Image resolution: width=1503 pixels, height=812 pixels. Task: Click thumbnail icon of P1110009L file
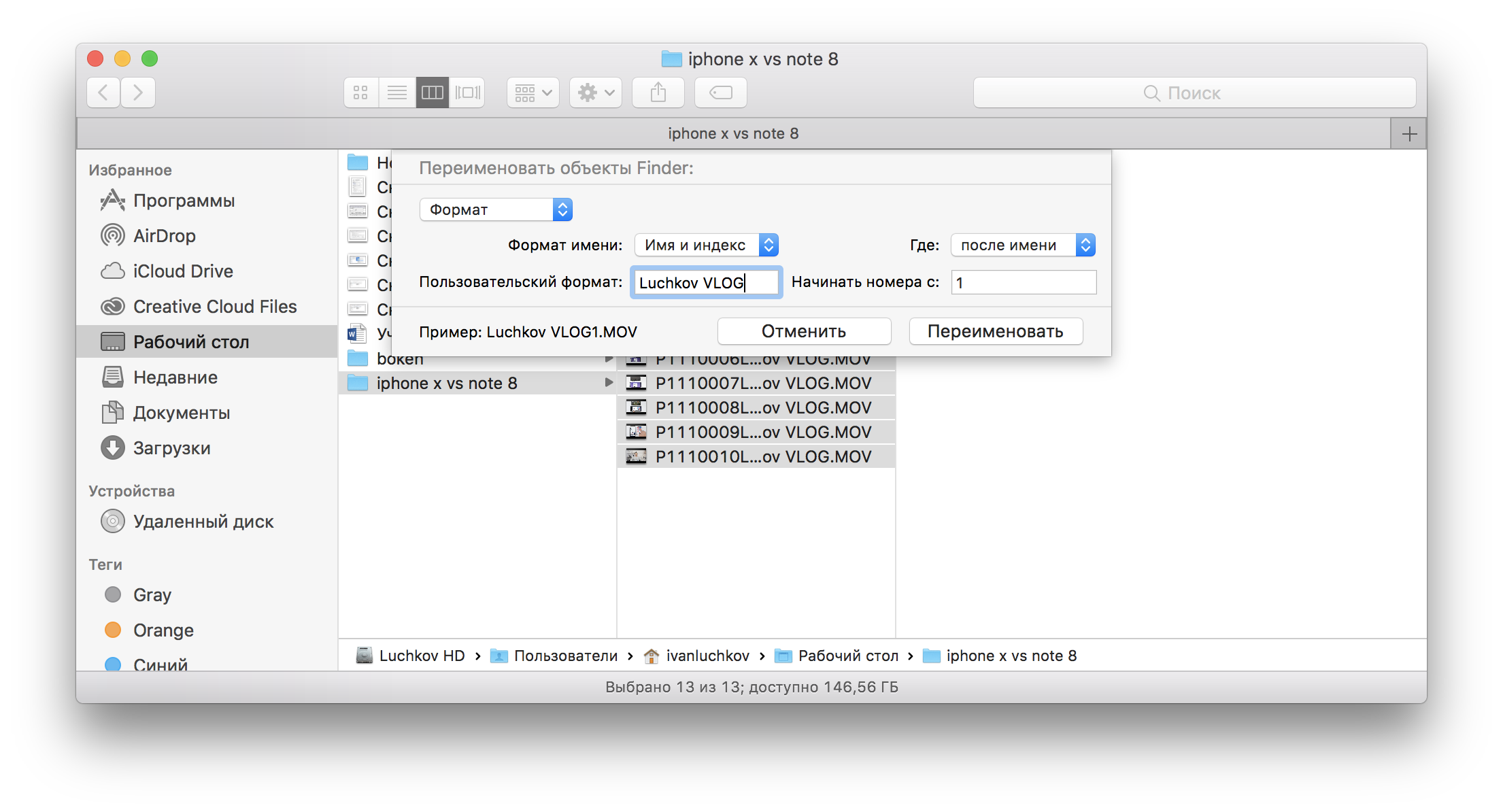(636, 431)
